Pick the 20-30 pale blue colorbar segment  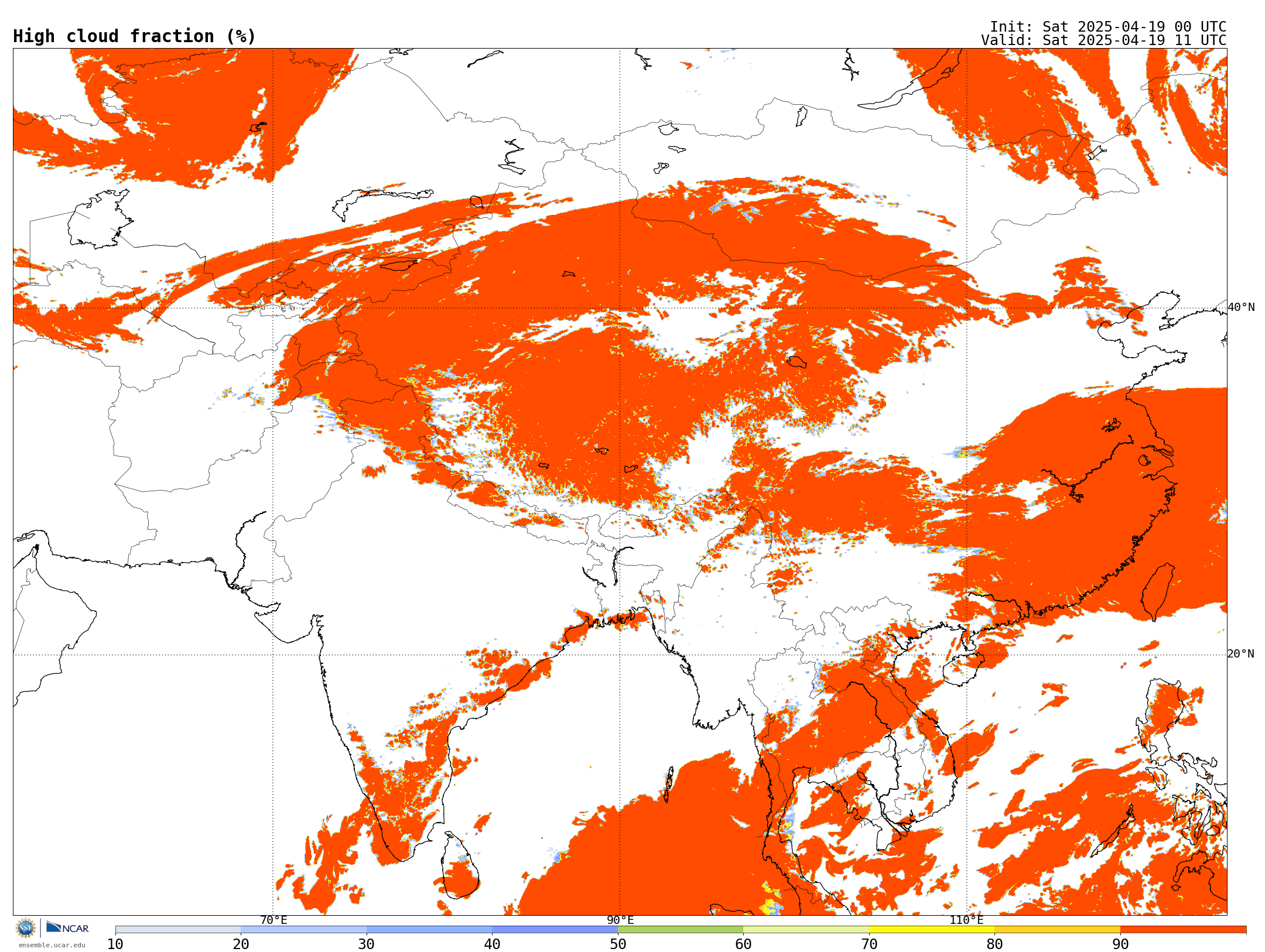pos(303,930)
